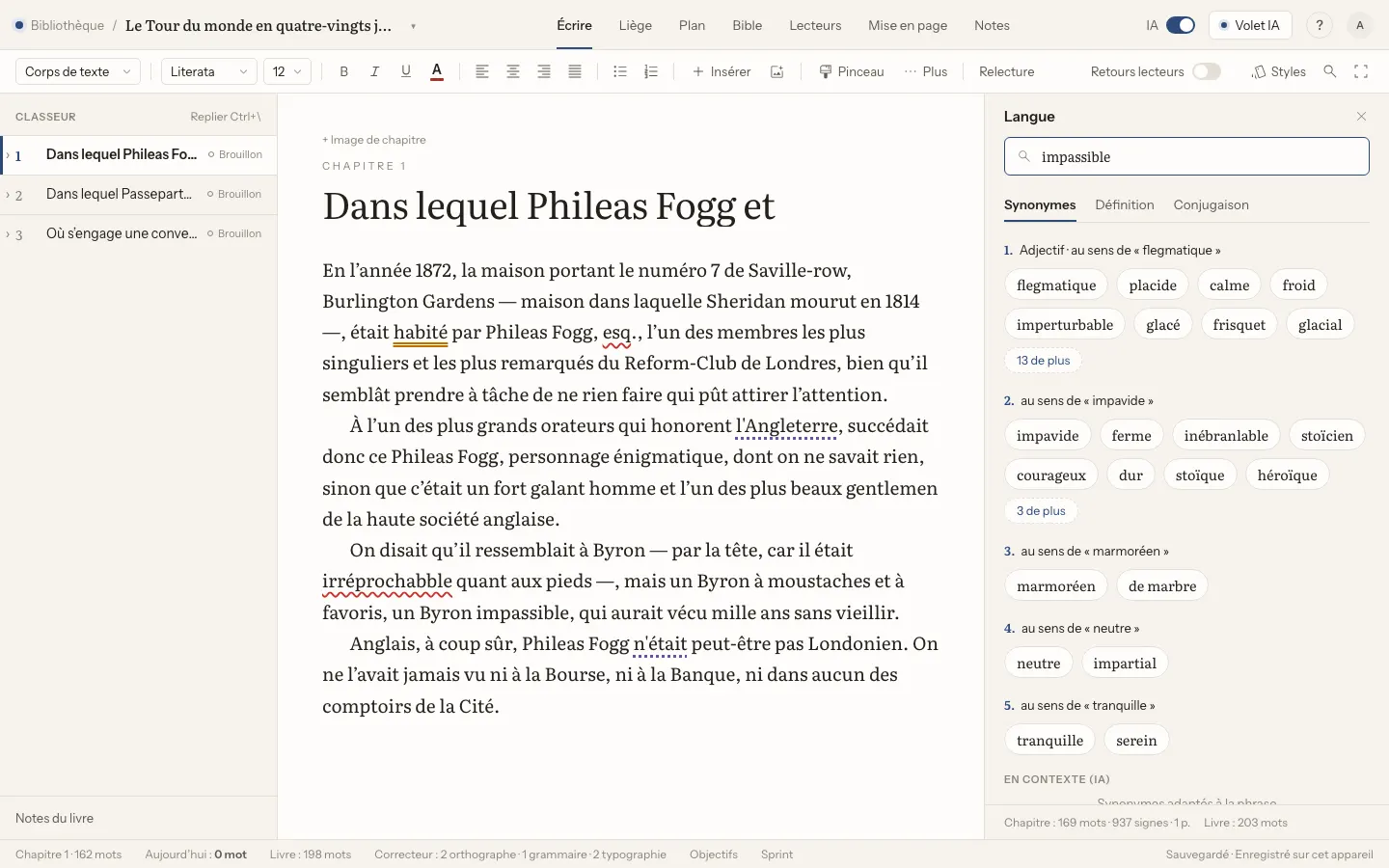Open the text color picker
The width and height of the screenshot is (1389, 868).
(x=437, y=71)
